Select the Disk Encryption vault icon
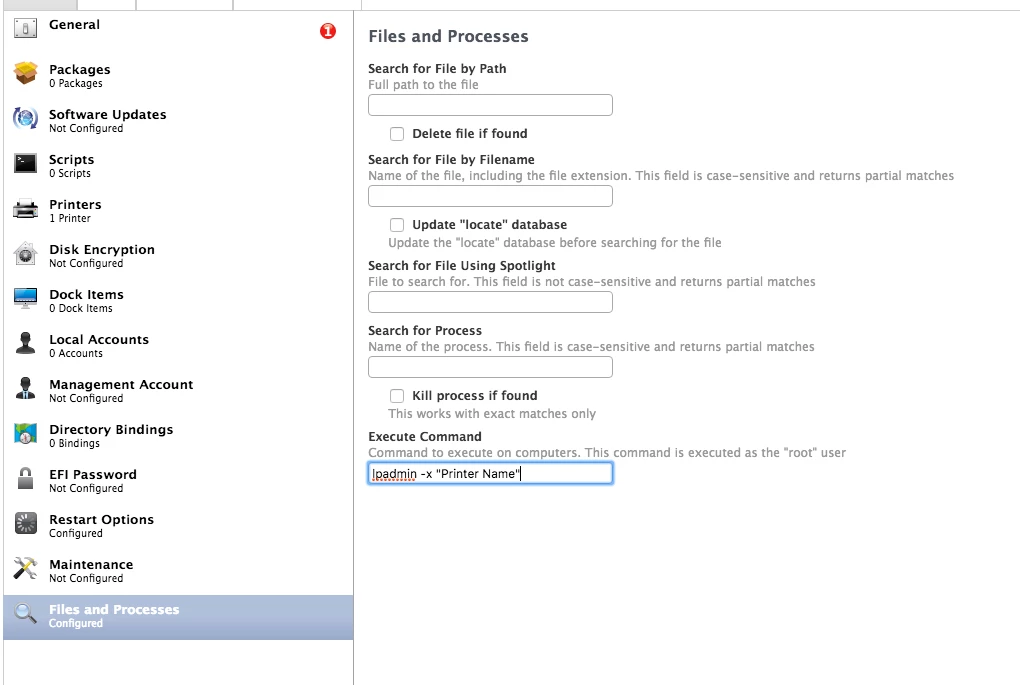 coord(25,254)
